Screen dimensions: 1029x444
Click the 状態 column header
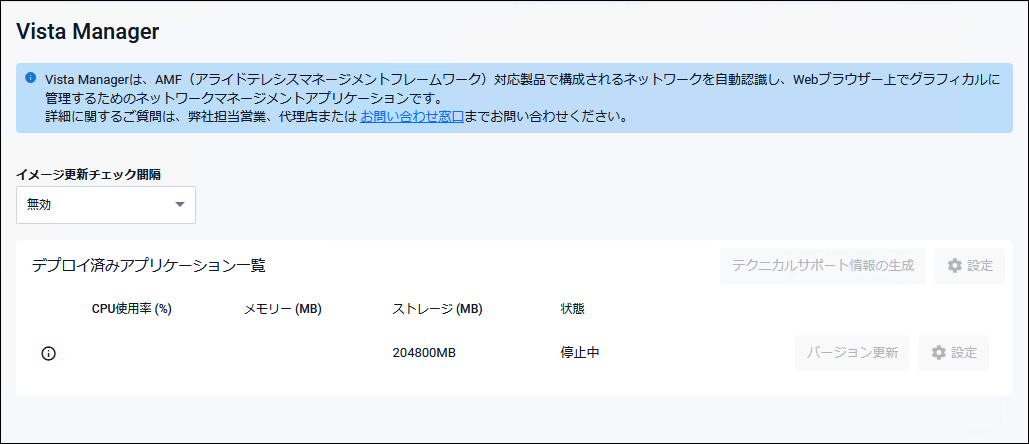point(572,309)
